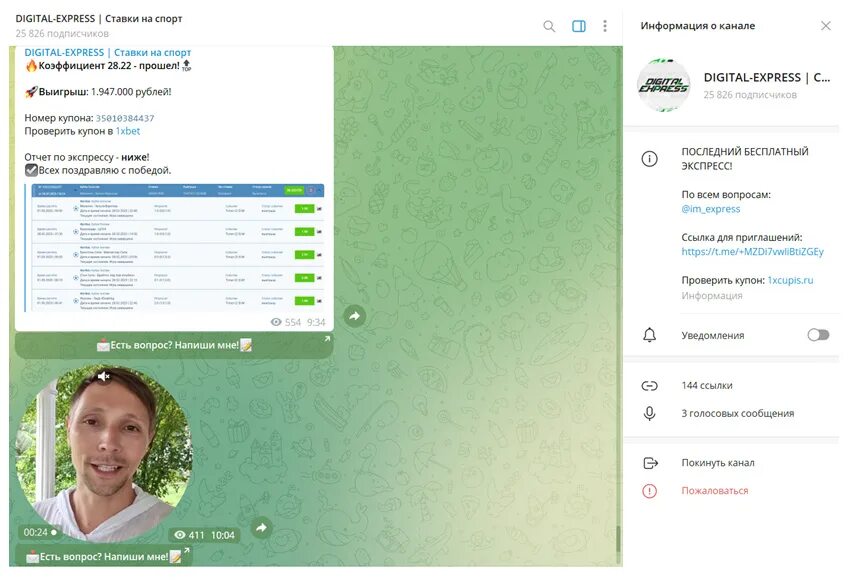
Task: Click the 25 826 подписчиков count in header
Action: click(62, 34)
